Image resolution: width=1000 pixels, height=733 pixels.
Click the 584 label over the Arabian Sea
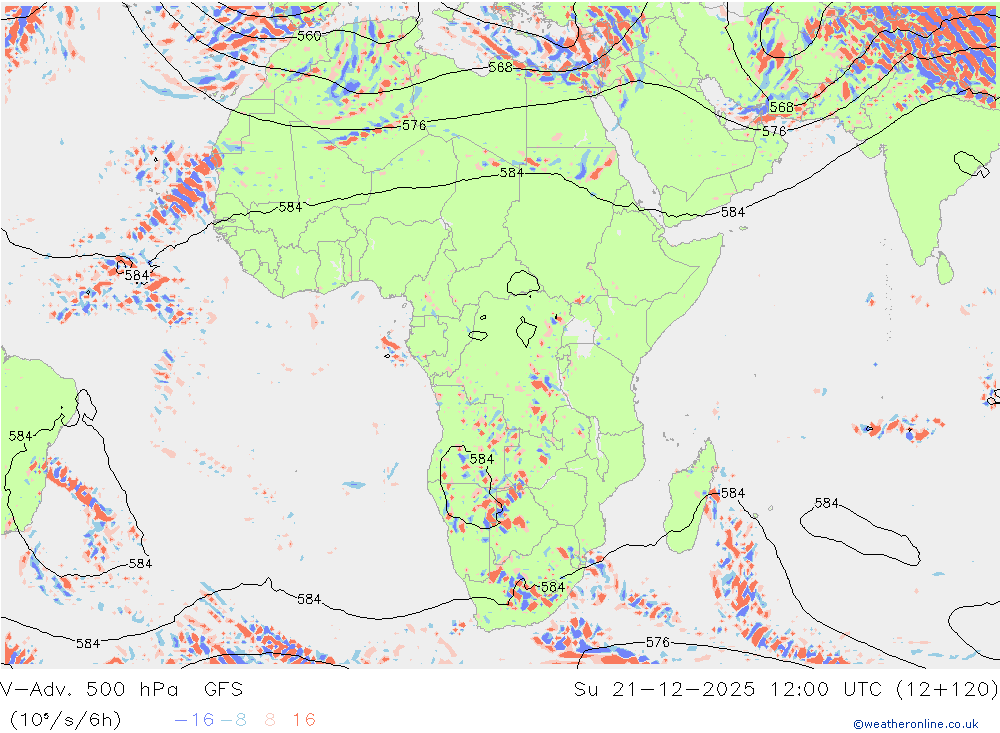point(733,212)
